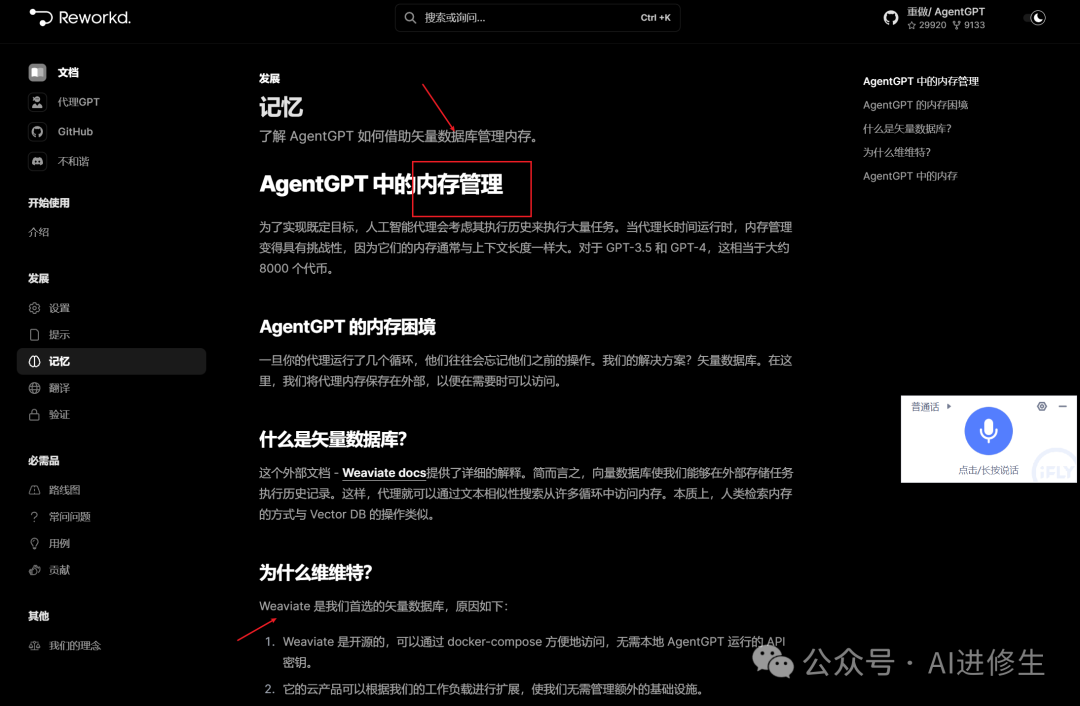This screenshot has width=1080, height=706.
Task: Expand the 普通话 language dropdown arrow
Action: point(949,406)
